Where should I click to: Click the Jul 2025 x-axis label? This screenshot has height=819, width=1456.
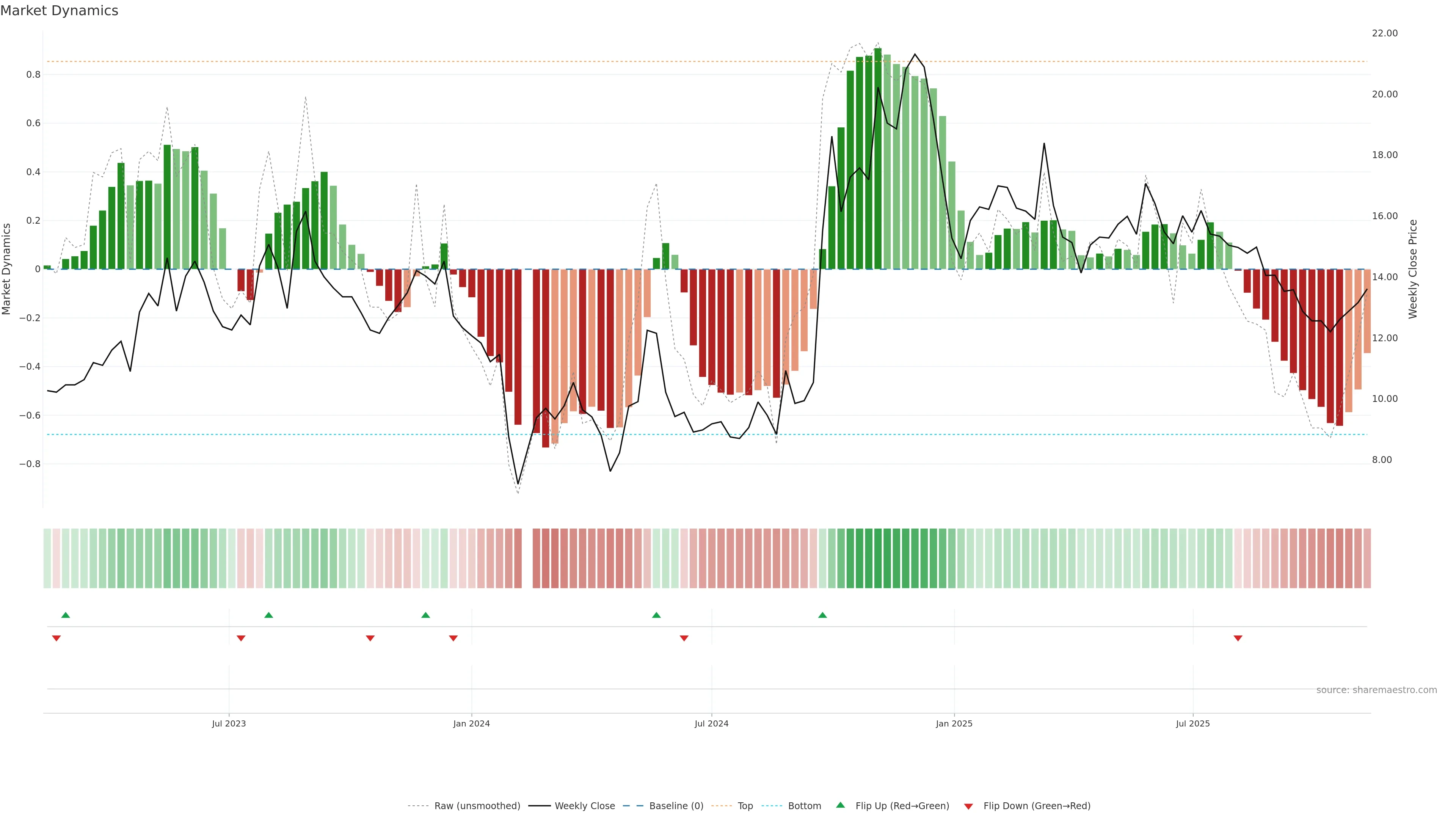click(x=1192, y=723)
